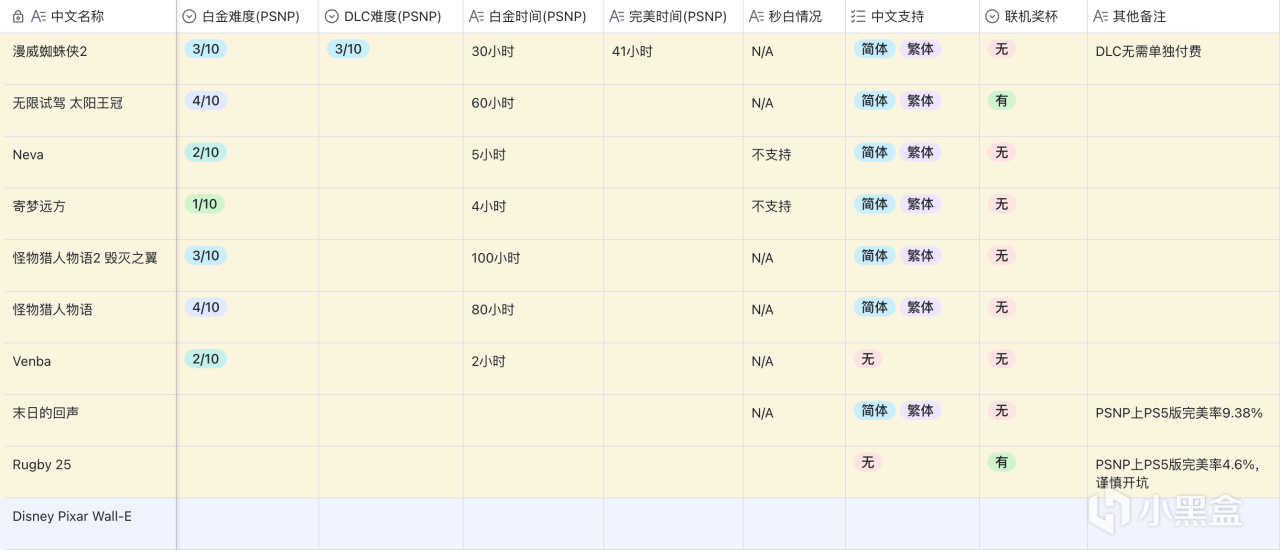Click the select-type icon in 联机奖杯 header

pos(992,17)
